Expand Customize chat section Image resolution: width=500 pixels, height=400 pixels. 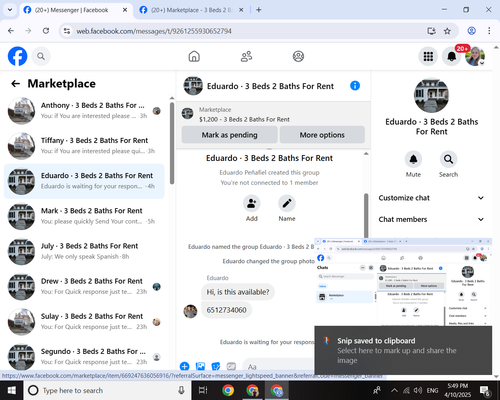coord(431,198)
